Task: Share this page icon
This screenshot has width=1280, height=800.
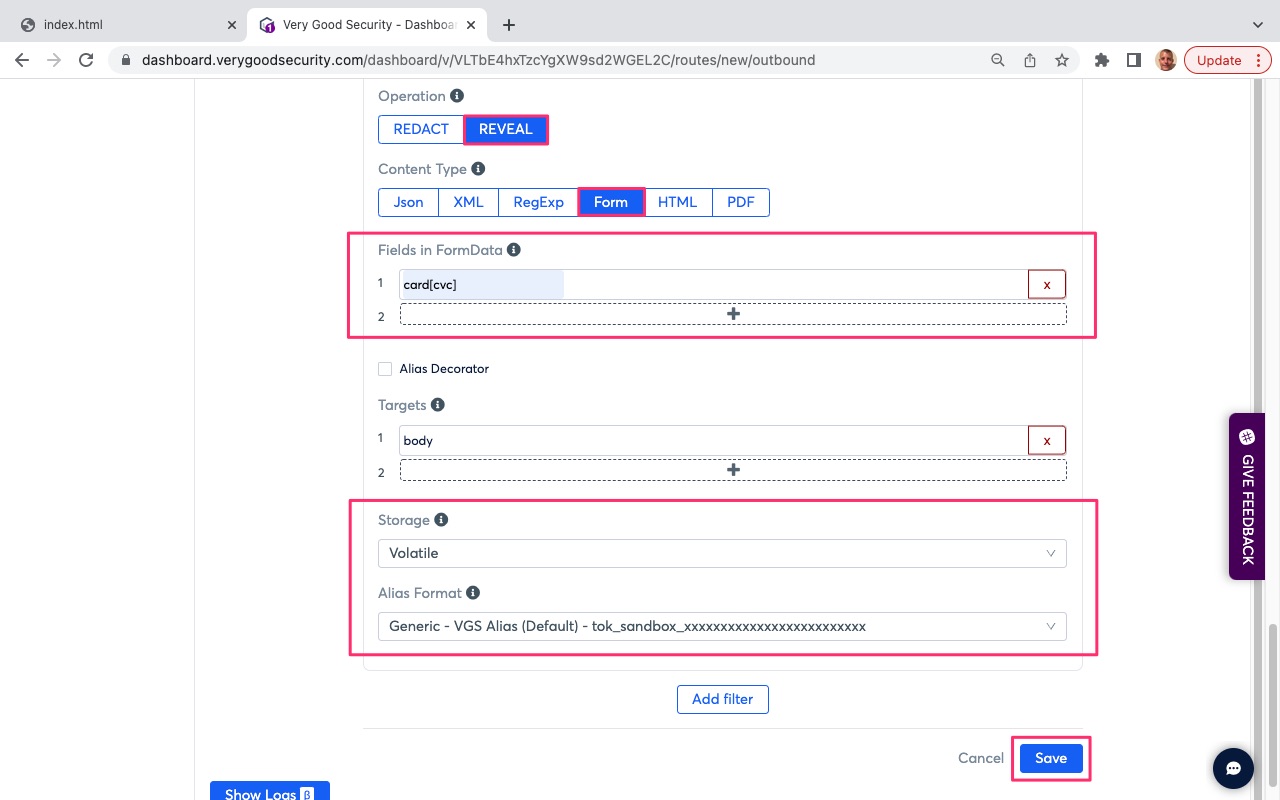Action: 1030,60
